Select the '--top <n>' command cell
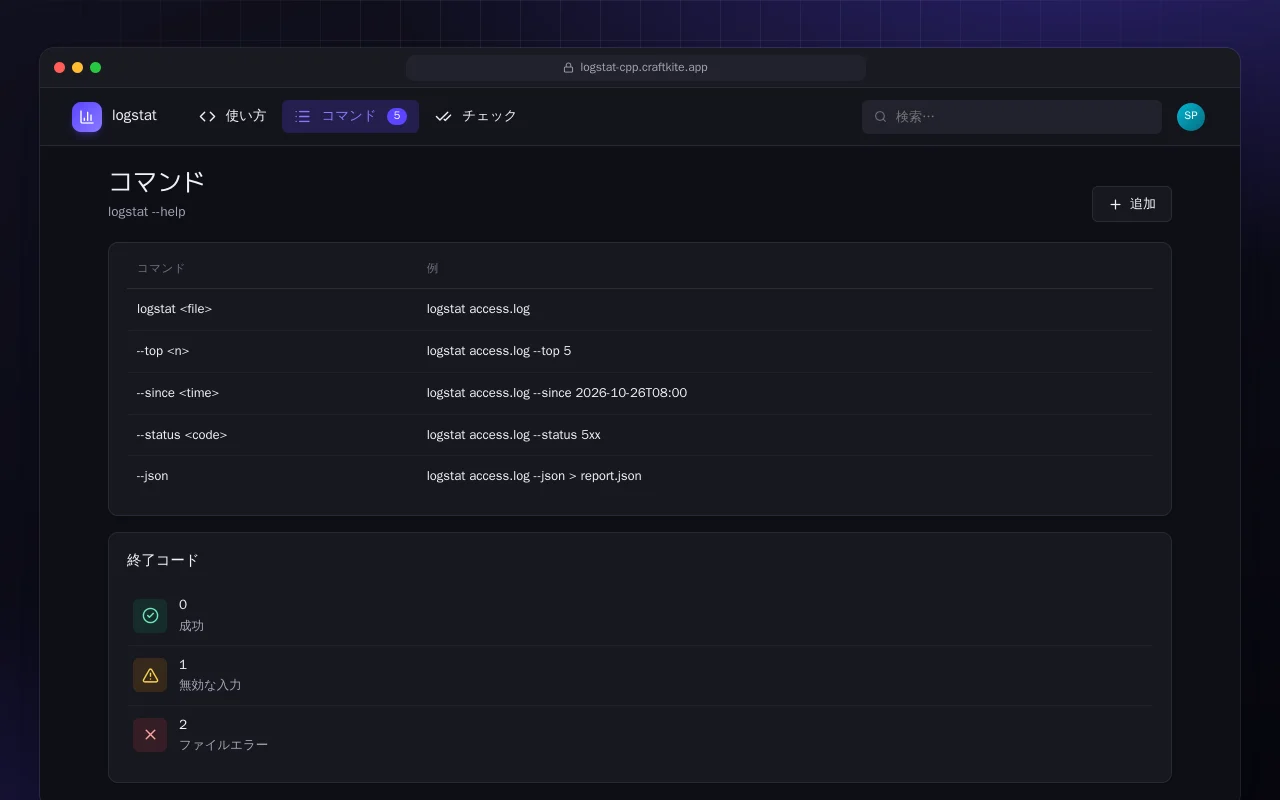Image resolution: width=1280 pixels, height=800 pixels. [163, 351]
